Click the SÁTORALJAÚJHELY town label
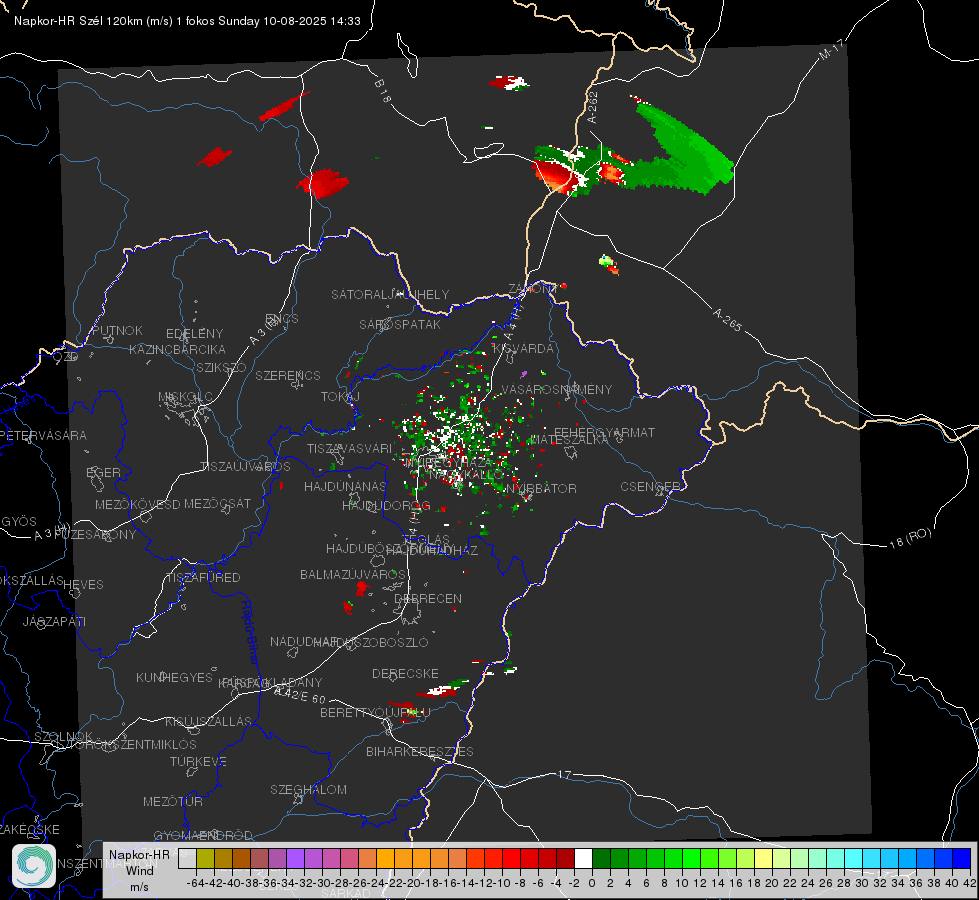 point(390,294)
